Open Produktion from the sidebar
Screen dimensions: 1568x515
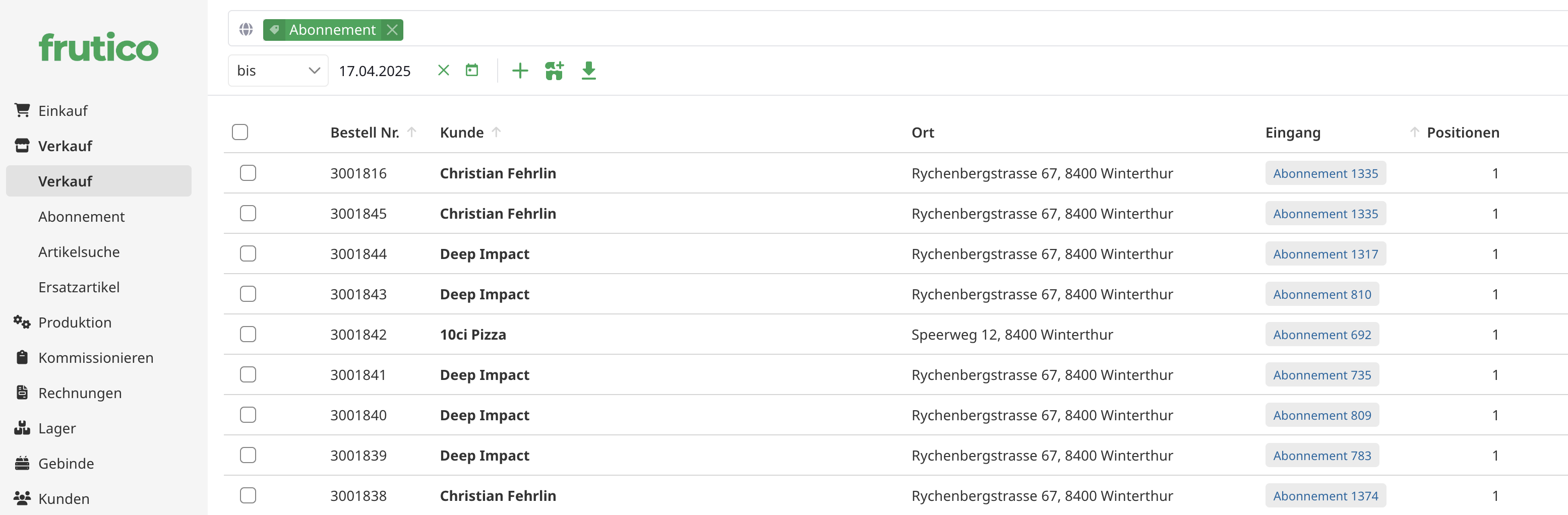pyautogui.click(x=74, y=323)
